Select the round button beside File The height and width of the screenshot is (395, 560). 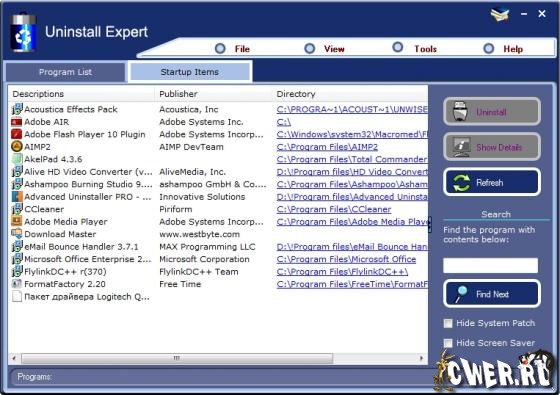click(x=220, y=49)
